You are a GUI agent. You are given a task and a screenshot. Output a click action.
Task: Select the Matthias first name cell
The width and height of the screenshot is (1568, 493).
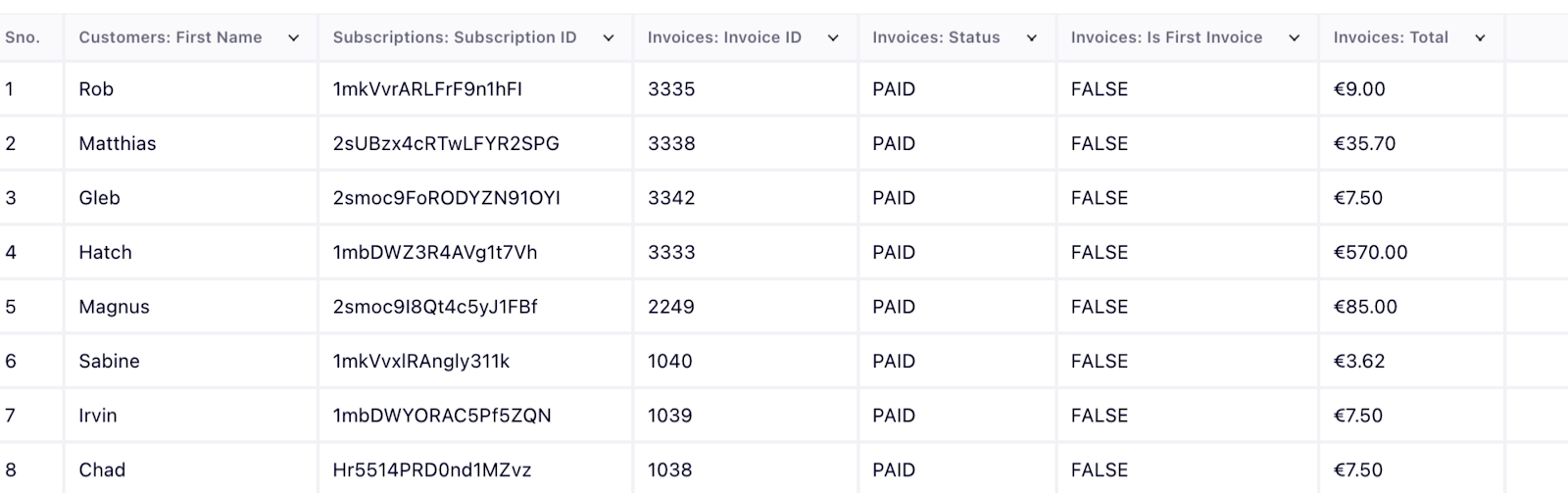[118, 144]
